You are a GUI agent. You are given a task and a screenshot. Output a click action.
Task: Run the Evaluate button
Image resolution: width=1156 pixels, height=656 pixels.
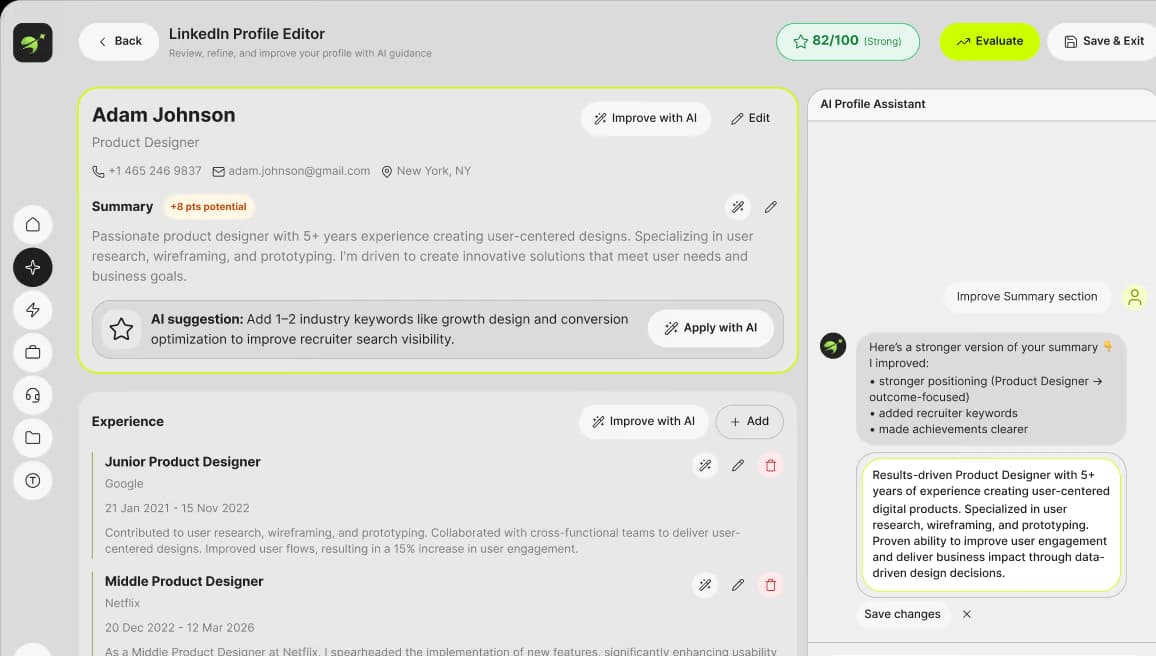click(x=989, y=41)
